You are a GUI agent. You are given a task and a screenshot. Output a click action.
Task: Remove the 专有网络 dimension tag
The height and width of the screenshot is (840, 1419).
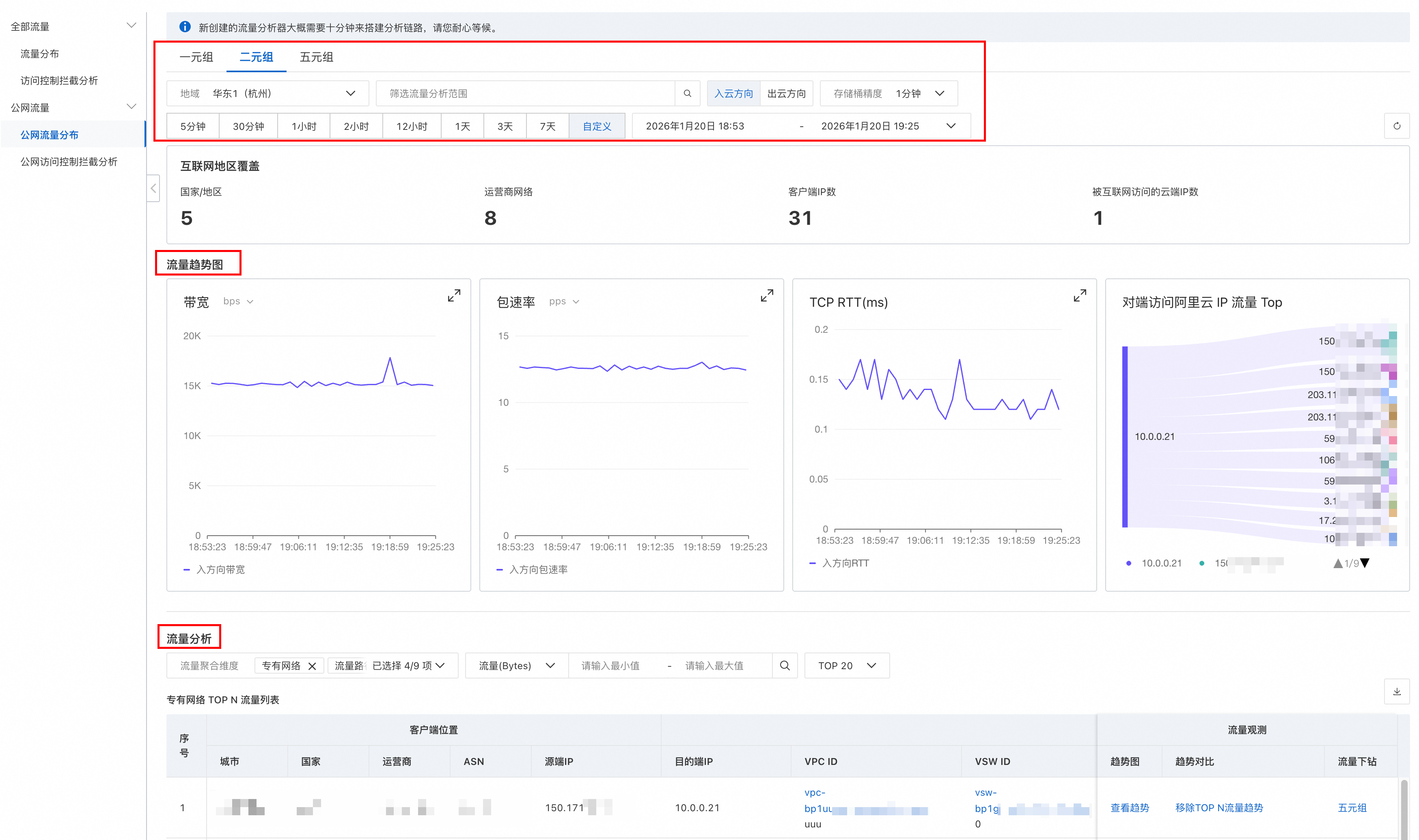coord(312,666)
